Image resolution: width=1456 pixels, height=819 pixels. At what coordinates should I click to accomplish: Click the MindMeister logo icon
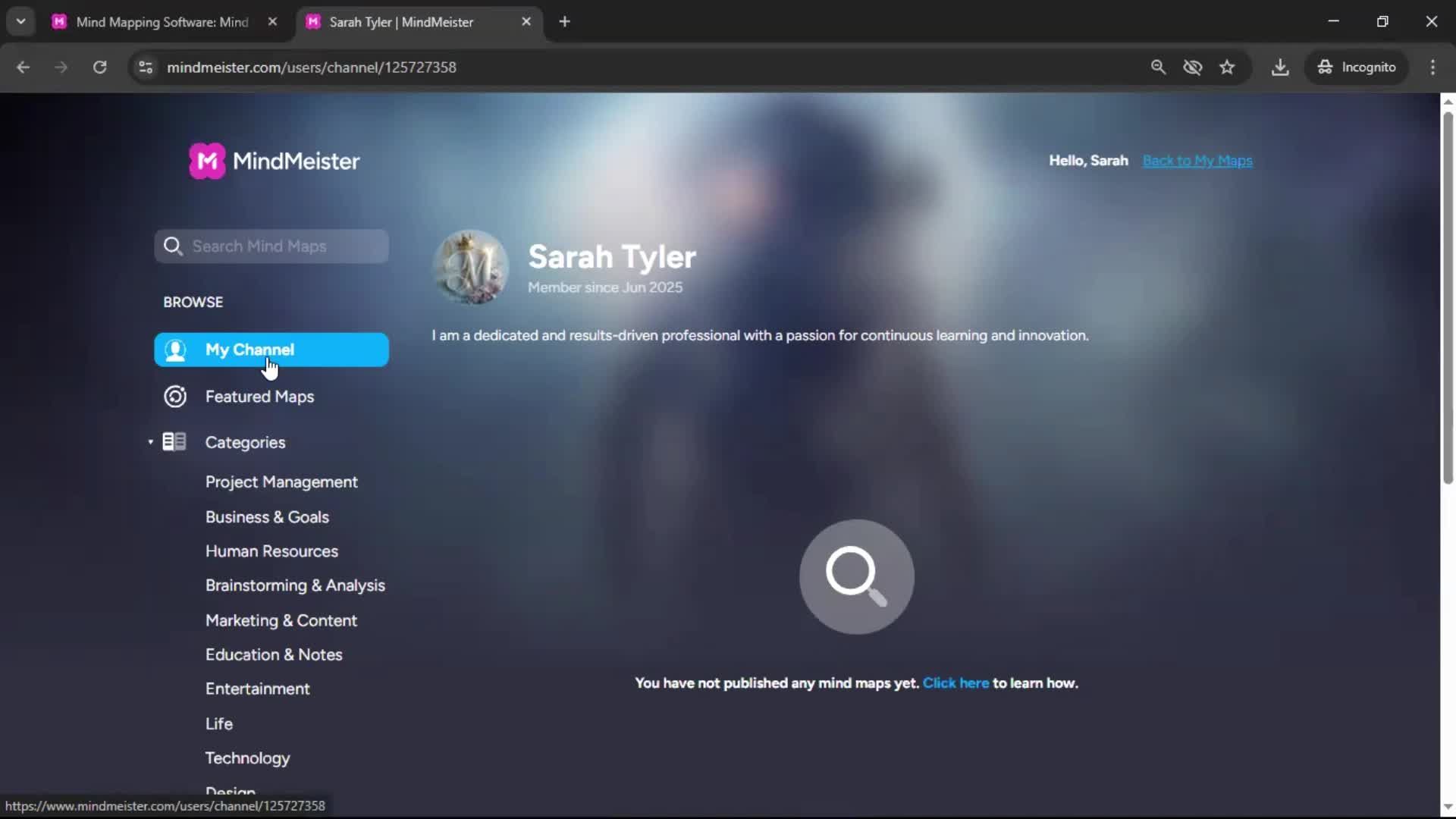(207, 161)
